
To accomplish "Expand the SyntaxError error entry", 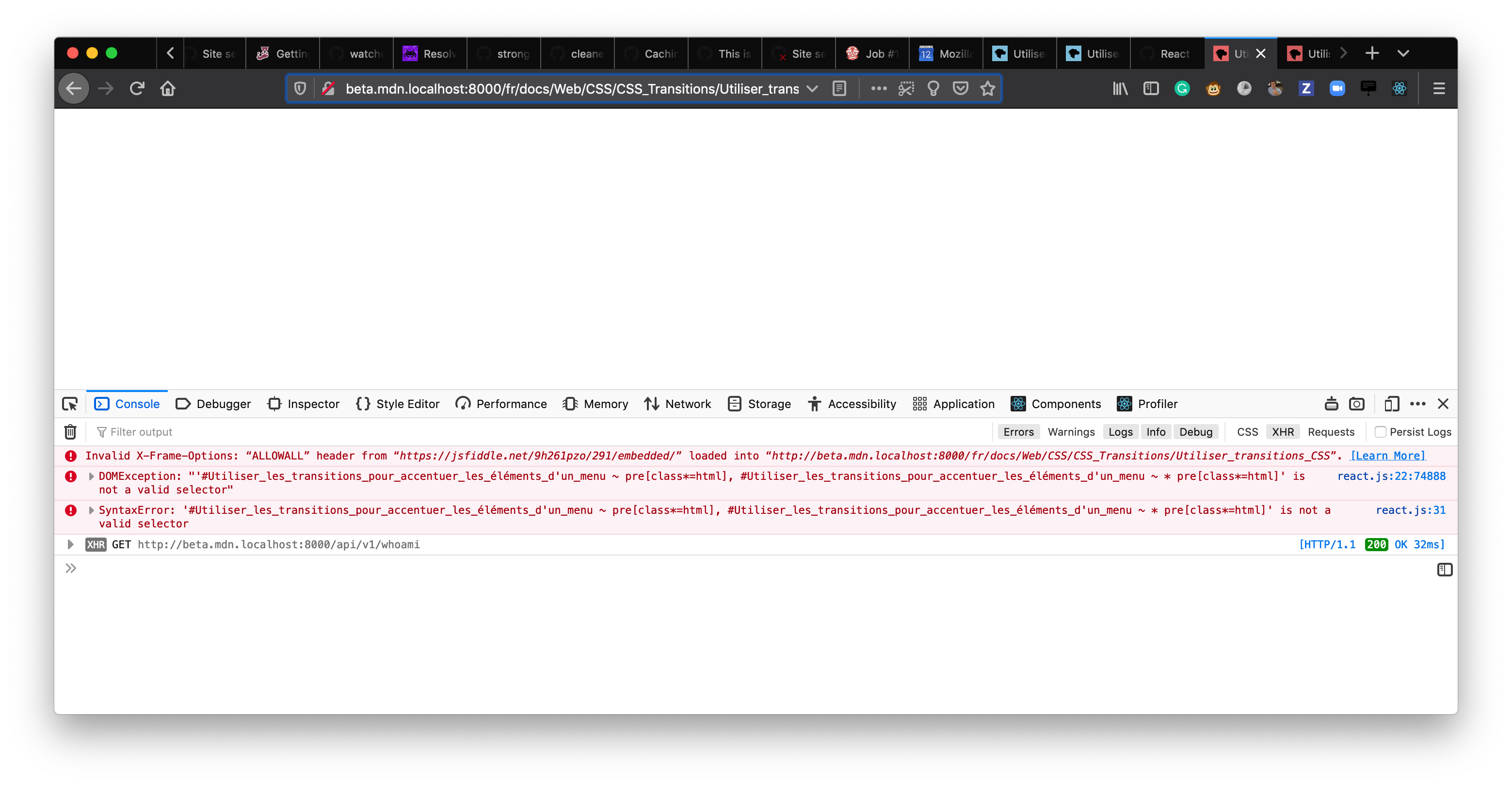I will click(x=91, y=510).
